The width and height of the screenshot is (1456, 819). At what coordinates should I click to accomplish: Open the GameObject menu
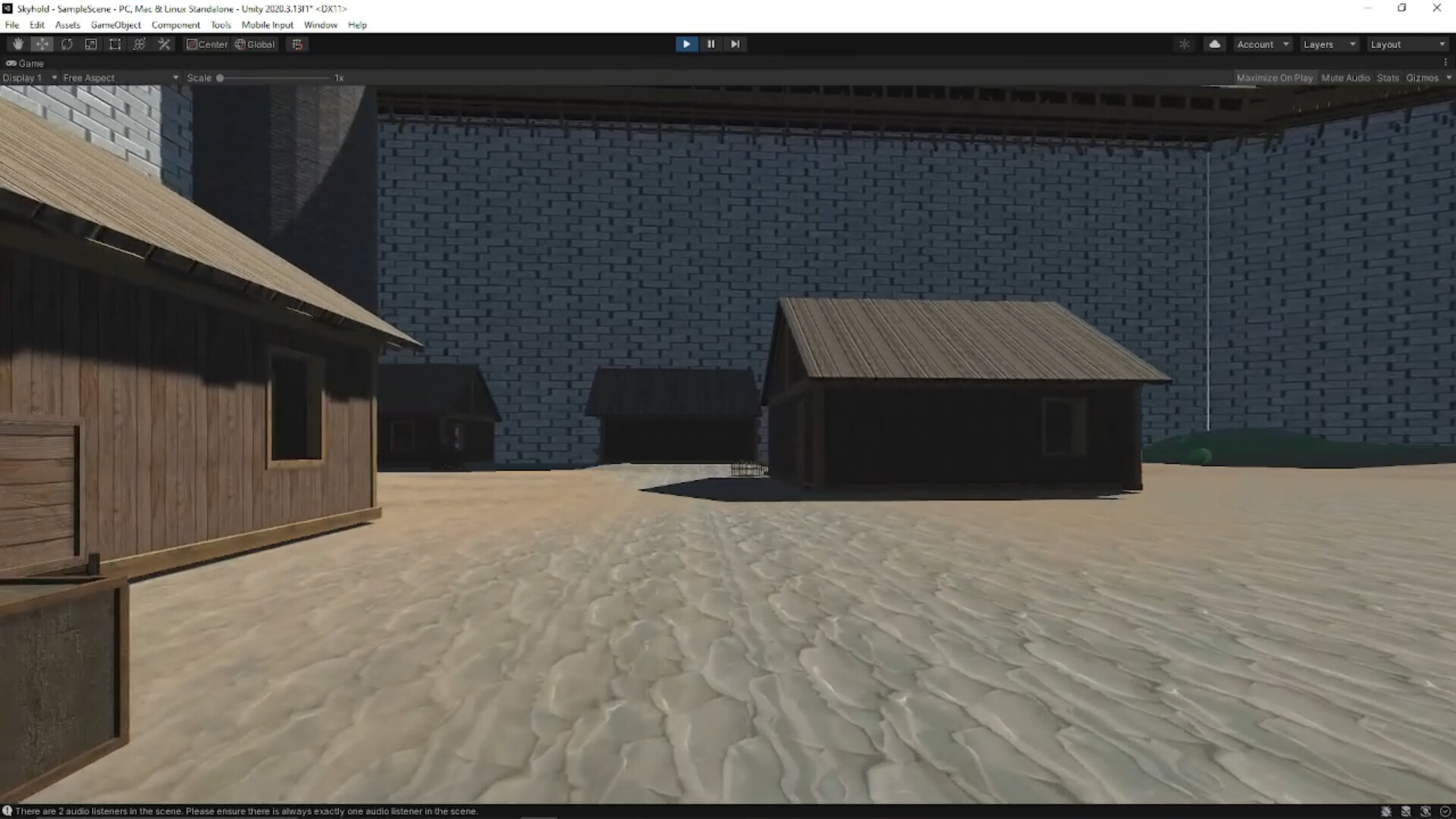click(x=115, y=25)
